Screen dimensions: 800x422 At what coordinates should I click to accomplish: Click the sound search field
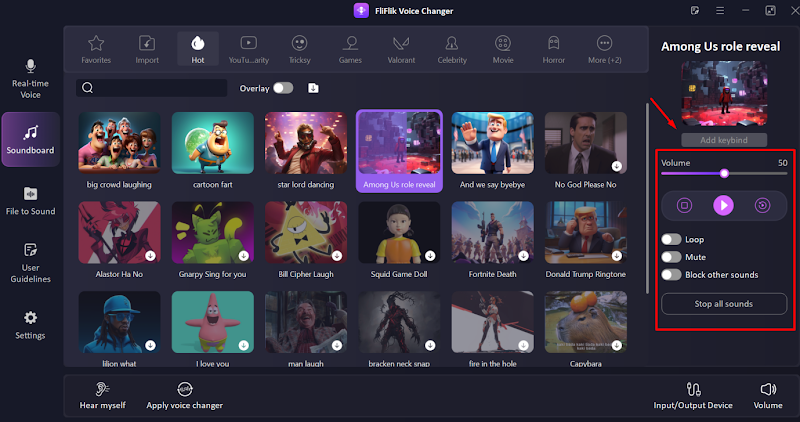click(152, 88)
